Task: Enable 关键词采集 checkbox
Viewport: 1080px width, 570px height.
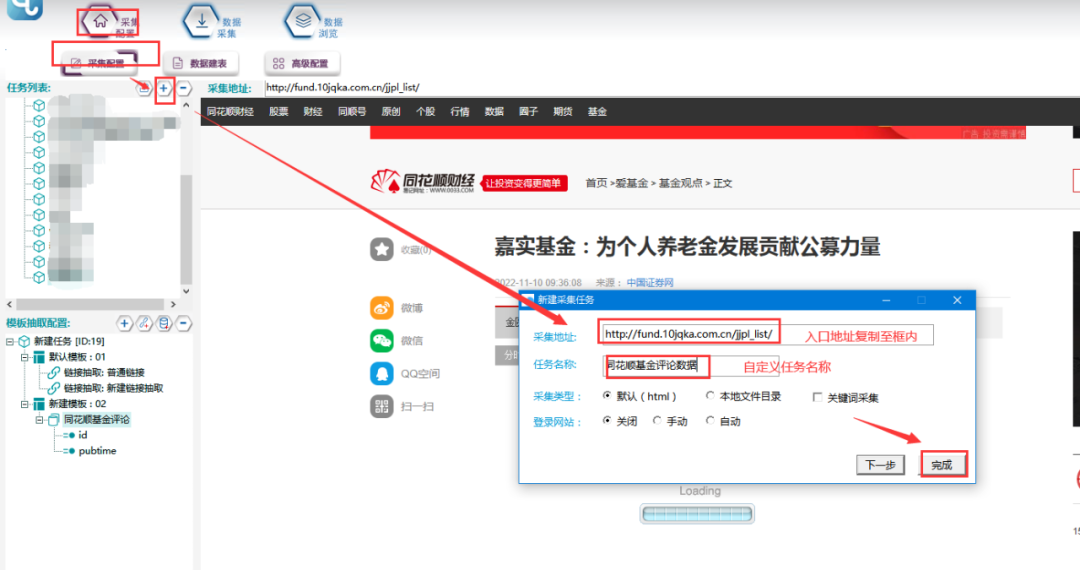Action: tap(818, 397)
